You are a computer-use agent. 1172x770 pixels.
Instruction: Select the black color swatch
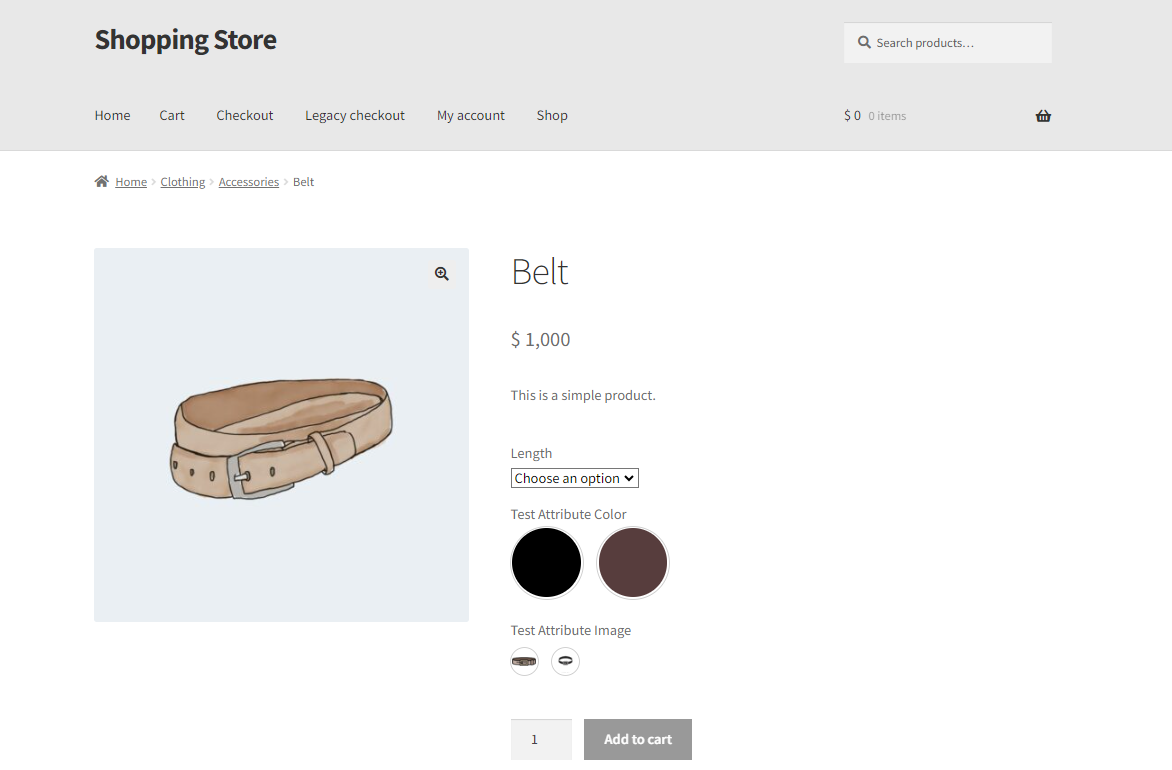pyautogui.click(x=546, y=563)
